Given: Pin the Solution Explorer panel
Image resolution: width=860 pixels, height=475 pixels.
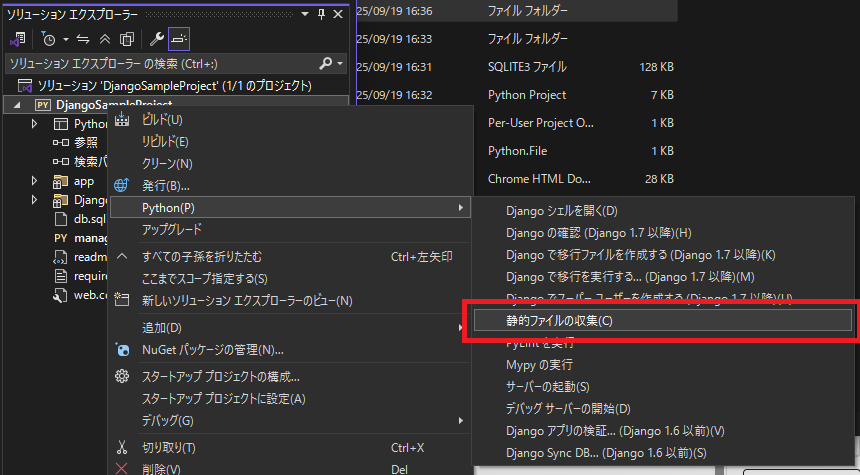Looking at the screenshot, I should [x=321, y=13].
